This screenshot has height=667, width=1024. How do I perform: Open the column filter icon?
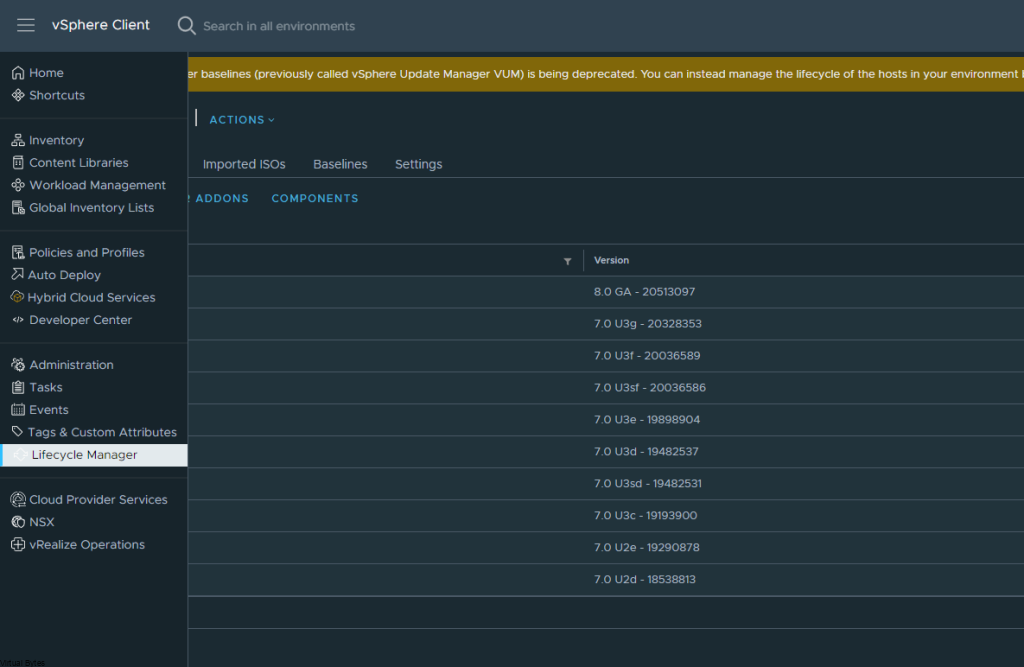point(567,261)
